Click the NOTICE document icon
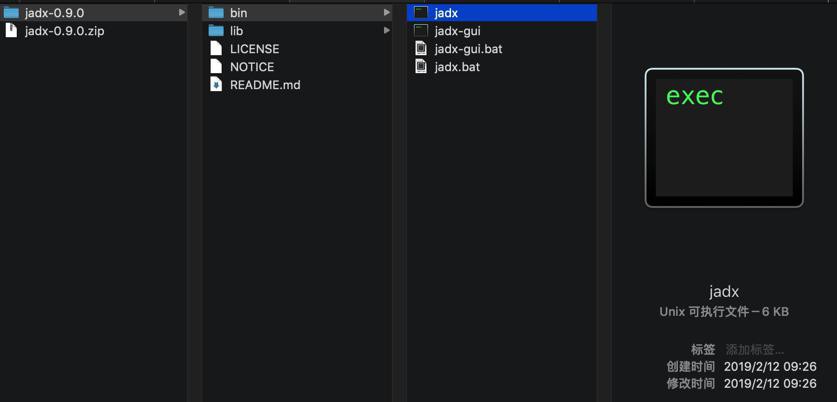The width and height of the screenshot is (837, 402). click(x=216, y=67)
